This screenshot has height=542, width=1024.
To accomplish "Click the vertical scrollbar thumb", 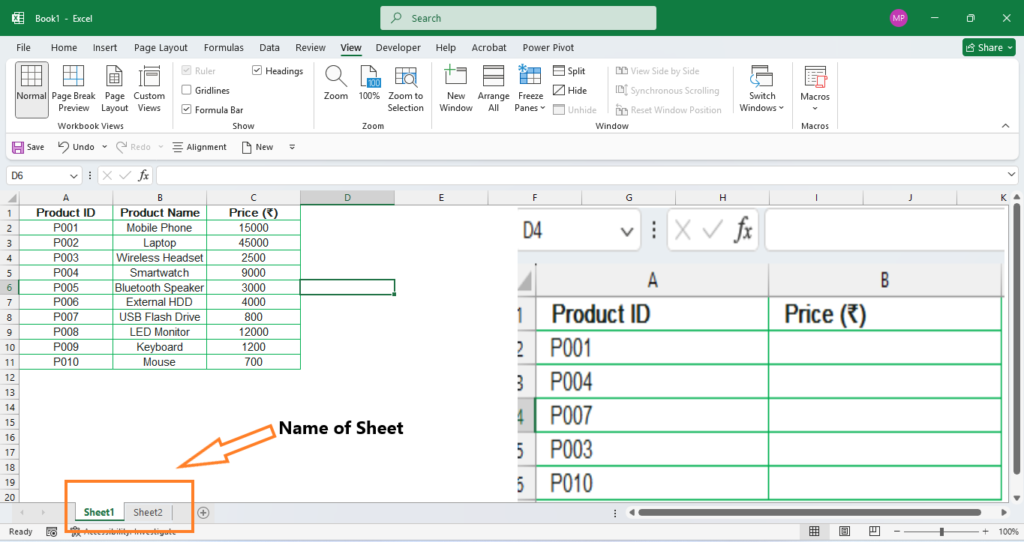I will [x=1016, y=340].
